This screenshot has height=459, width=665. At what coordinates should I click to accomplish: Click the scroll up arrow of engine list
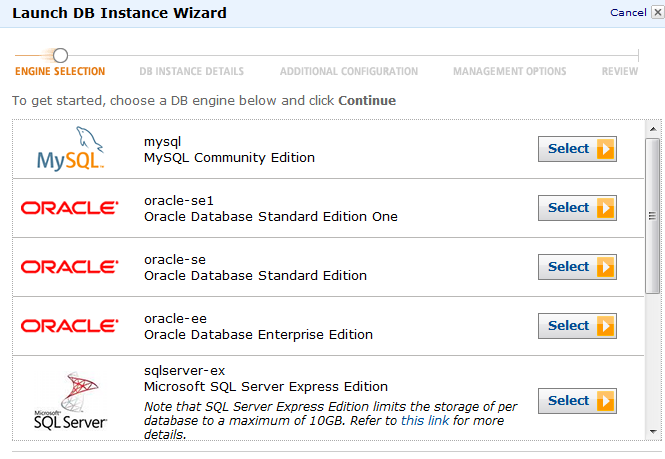(653, 129)
